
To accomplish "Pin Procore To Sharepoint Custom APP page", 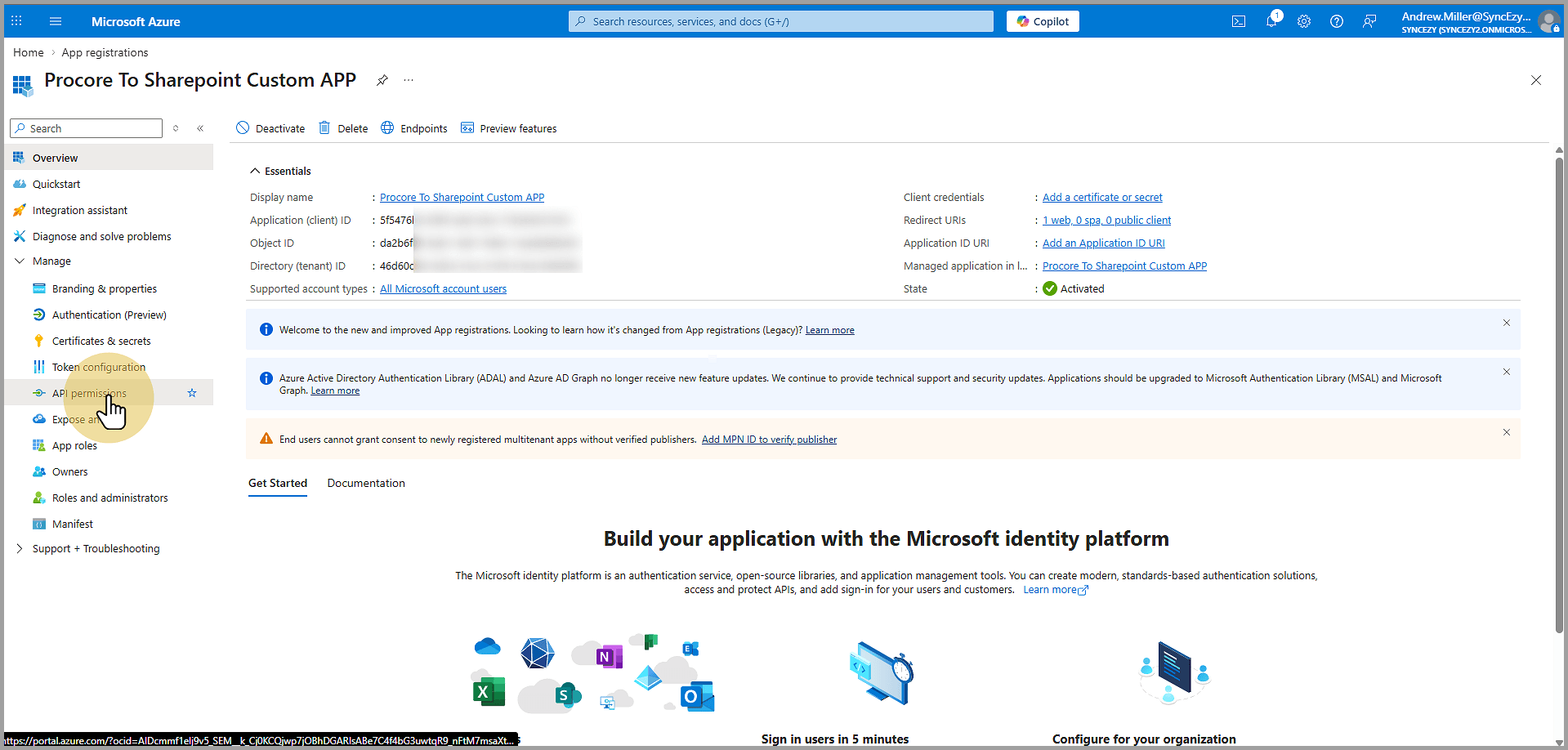I will [382, 80].
